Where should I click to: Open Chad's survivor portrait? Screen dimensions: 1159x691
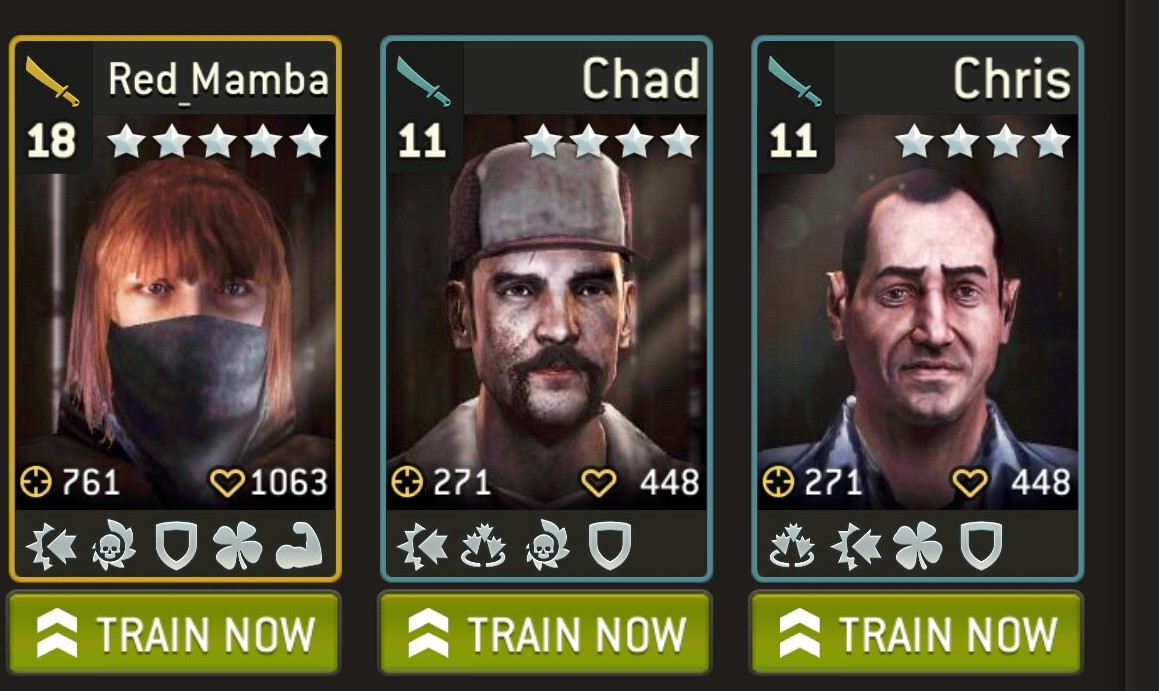(x=547, y=310)
